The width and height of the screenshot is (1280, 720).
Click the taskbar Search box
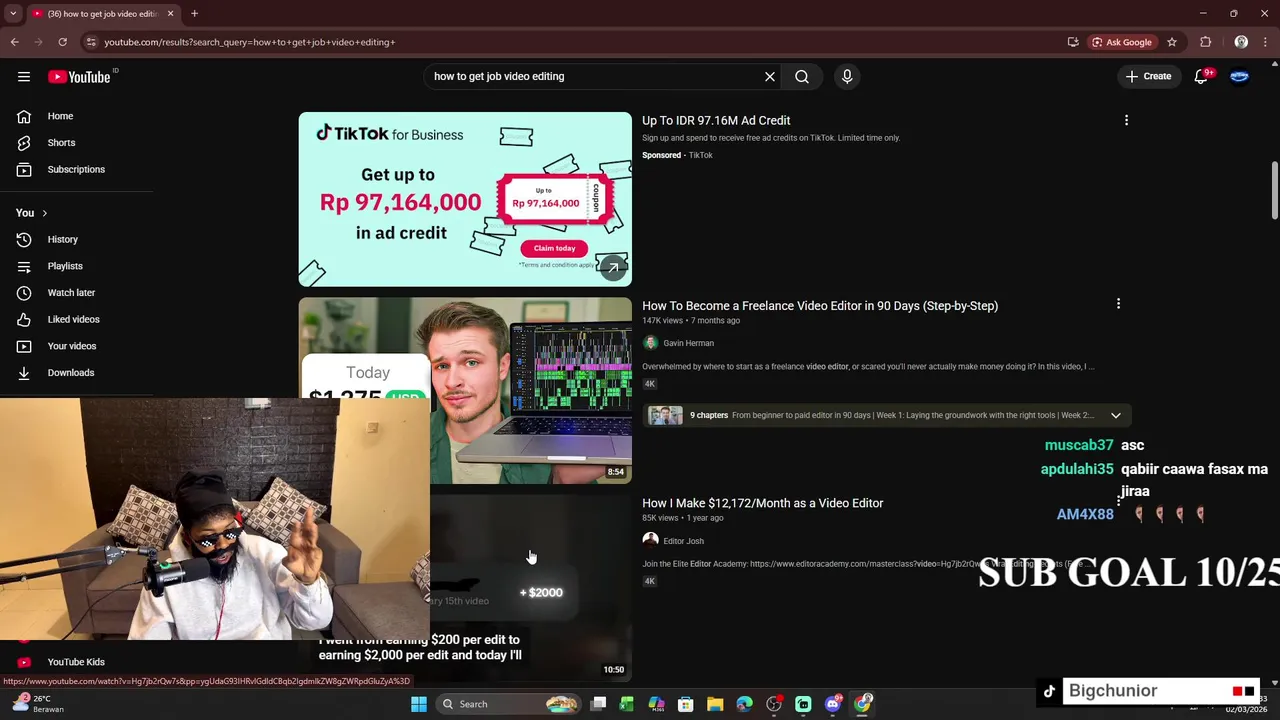pos(509,704)
